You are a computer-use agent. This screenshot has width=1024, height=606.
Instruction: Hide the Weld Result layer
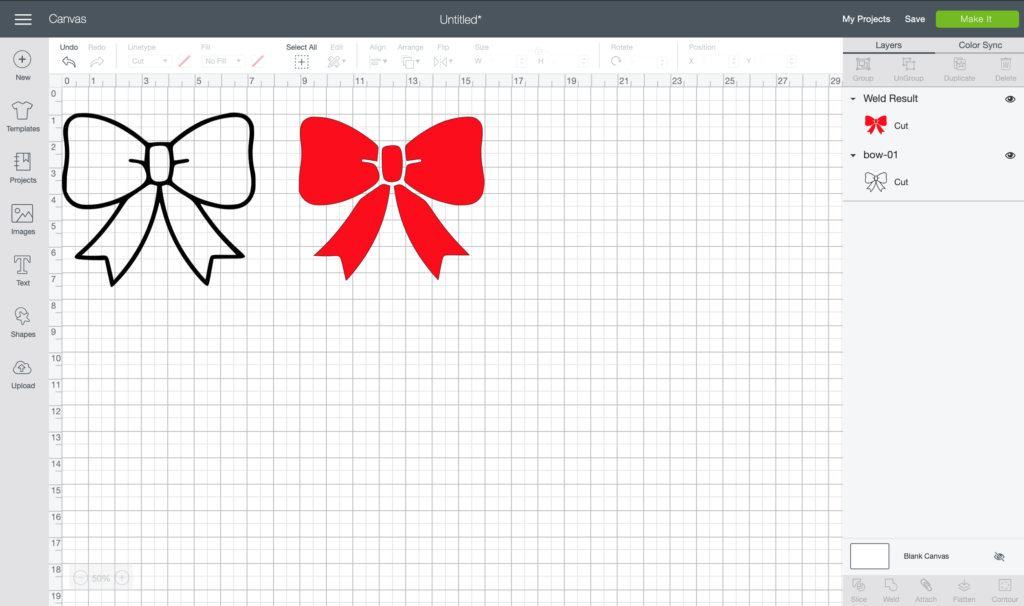[x=1010, y=99]
